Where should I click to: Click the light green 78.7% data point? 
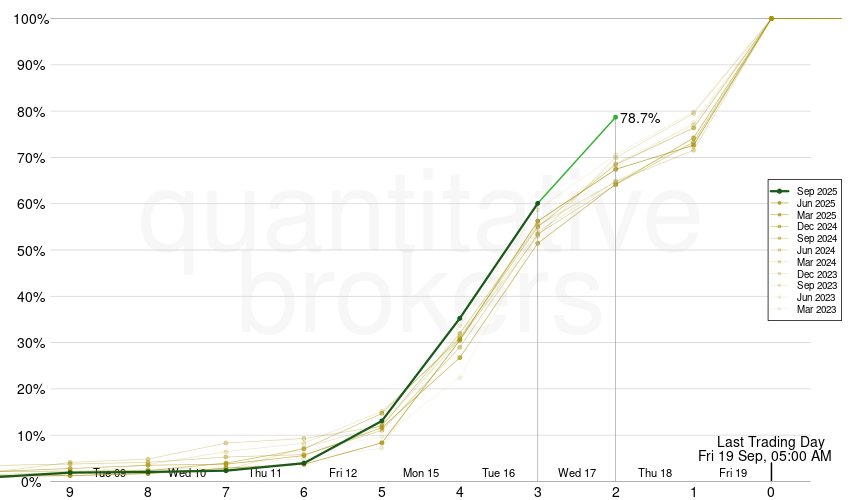(615, 117)
